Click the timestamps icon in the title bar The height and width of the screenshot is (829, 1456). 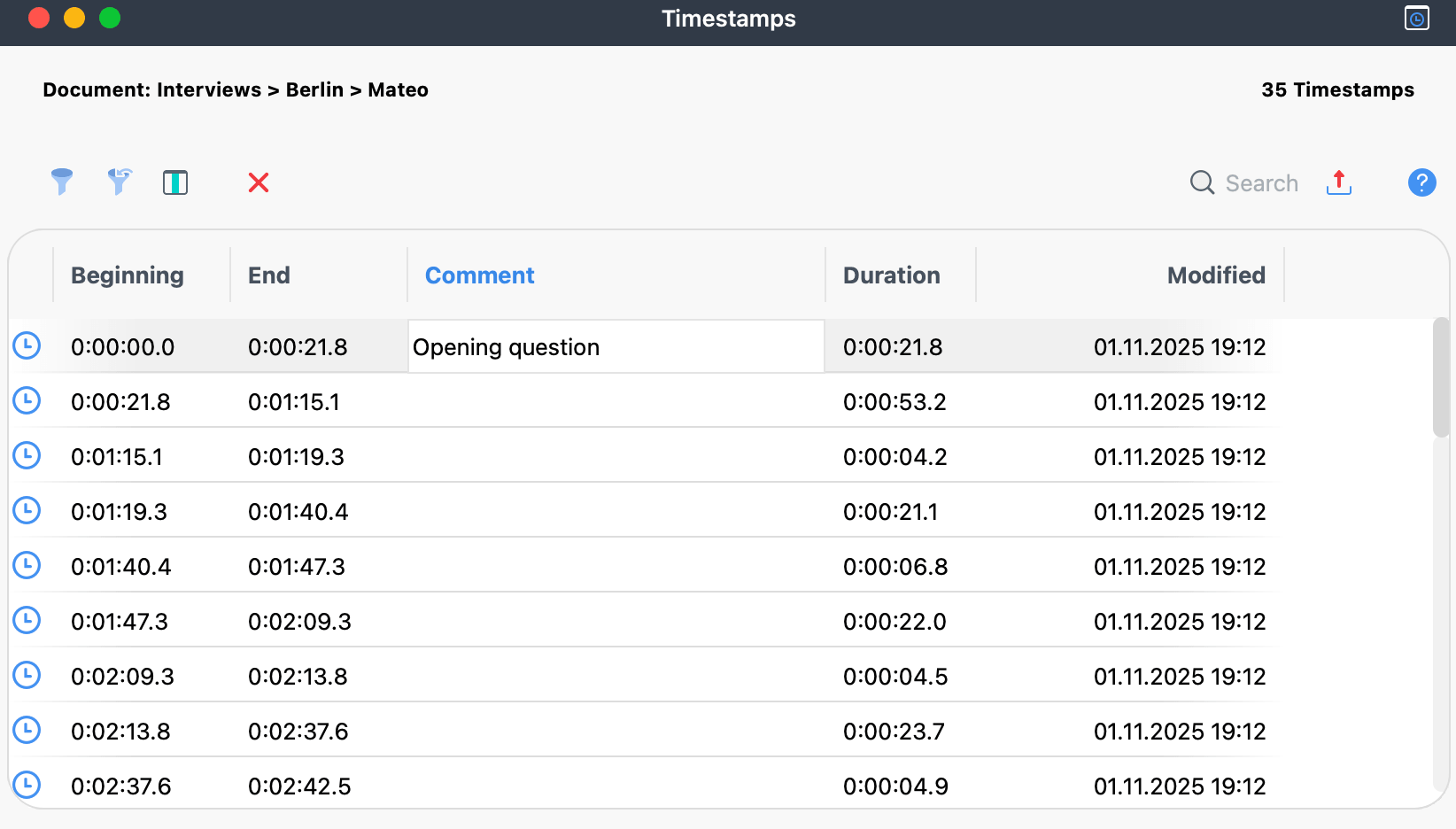click(x=1417, y=18)
